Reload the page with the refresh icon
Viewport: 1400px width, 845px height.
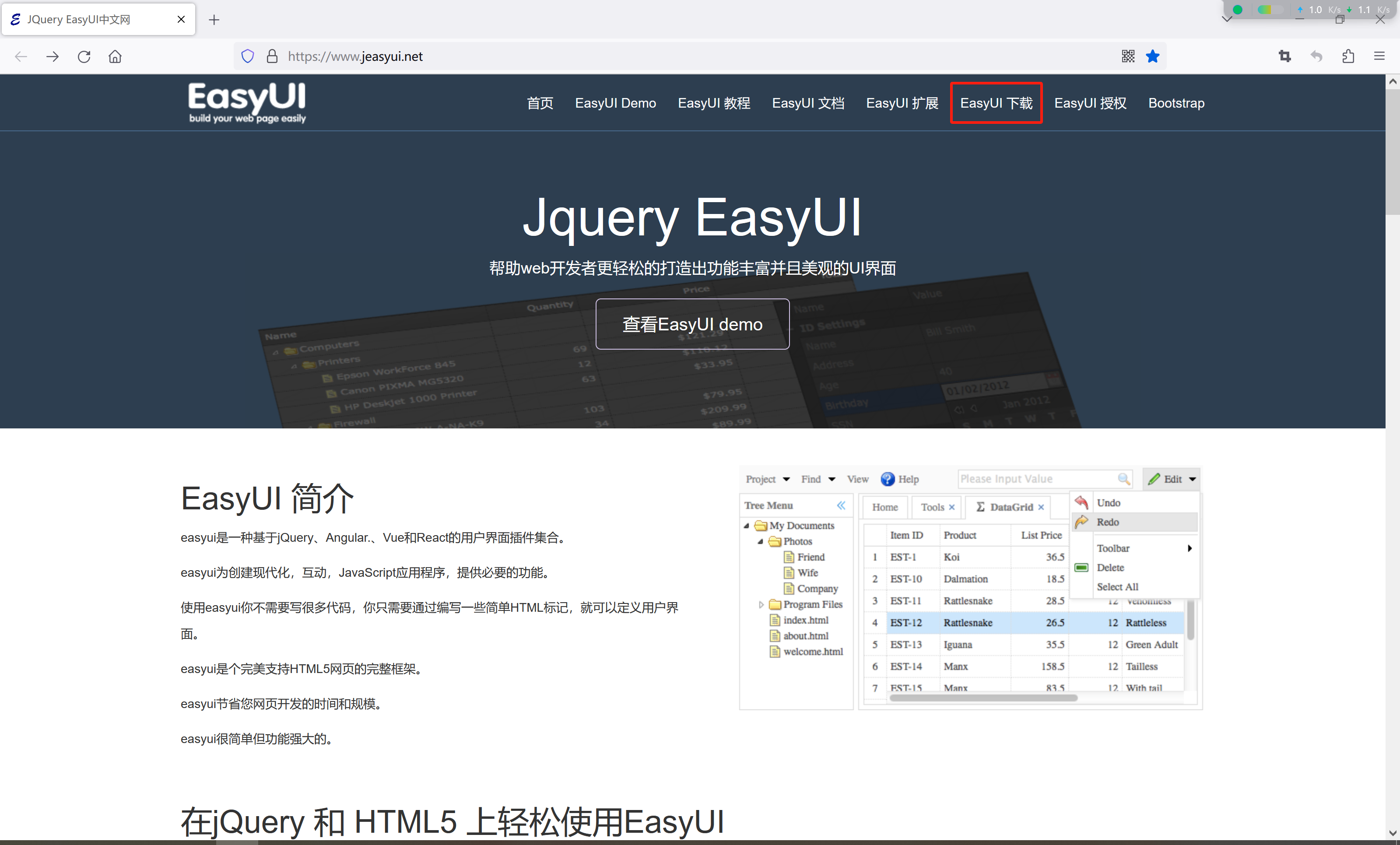click(84, 56)
